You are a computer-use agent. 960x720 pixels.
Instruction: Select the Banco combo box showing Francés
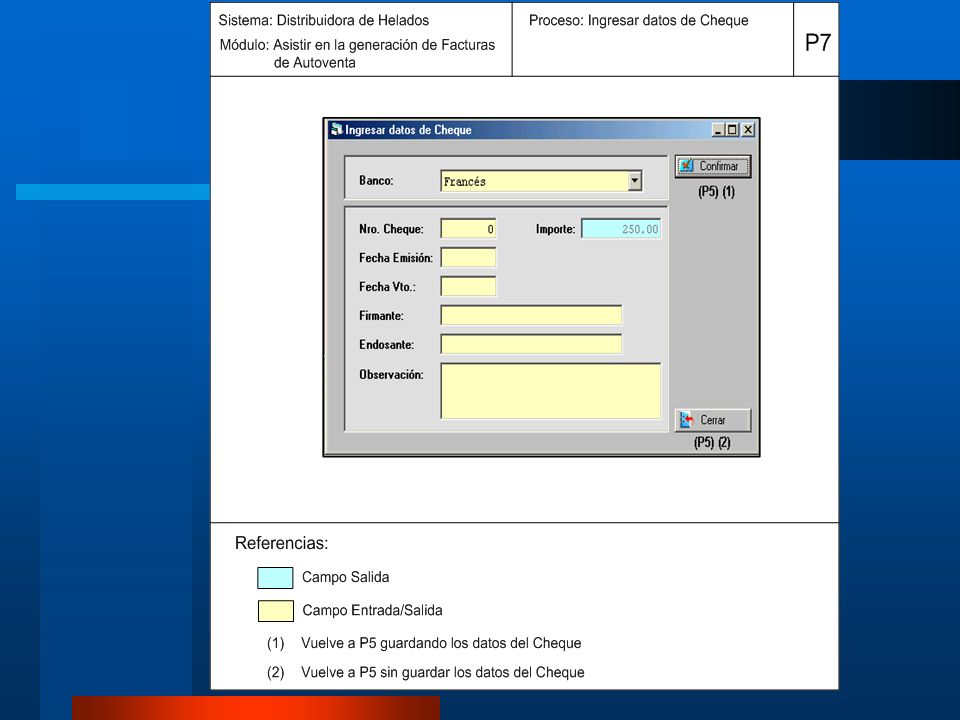coord(541,181)
